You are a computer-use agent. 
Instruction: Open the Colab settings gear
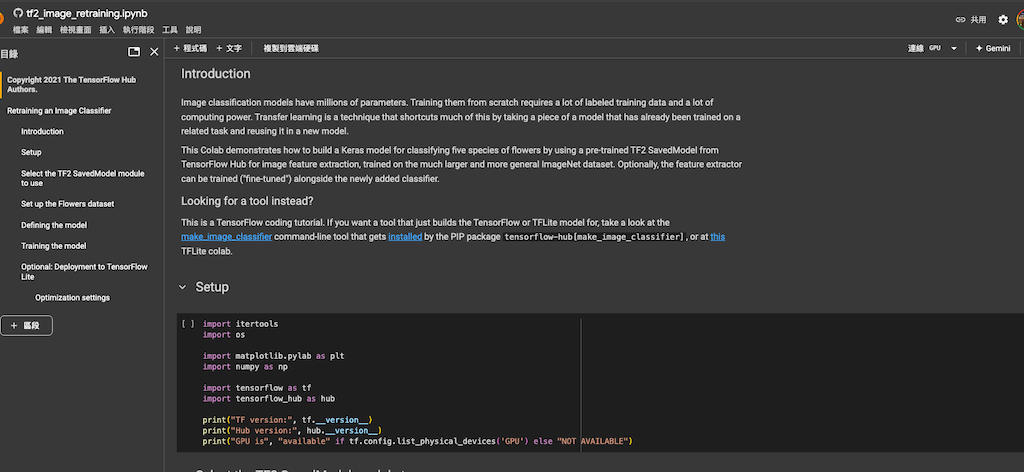pyautogui.click(x=1003, y=20)
